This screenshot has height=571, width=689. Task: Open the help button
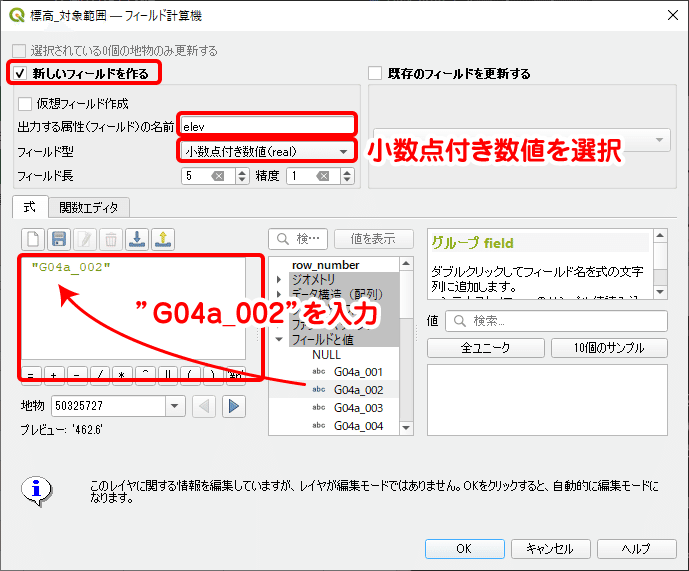[636, 549]
